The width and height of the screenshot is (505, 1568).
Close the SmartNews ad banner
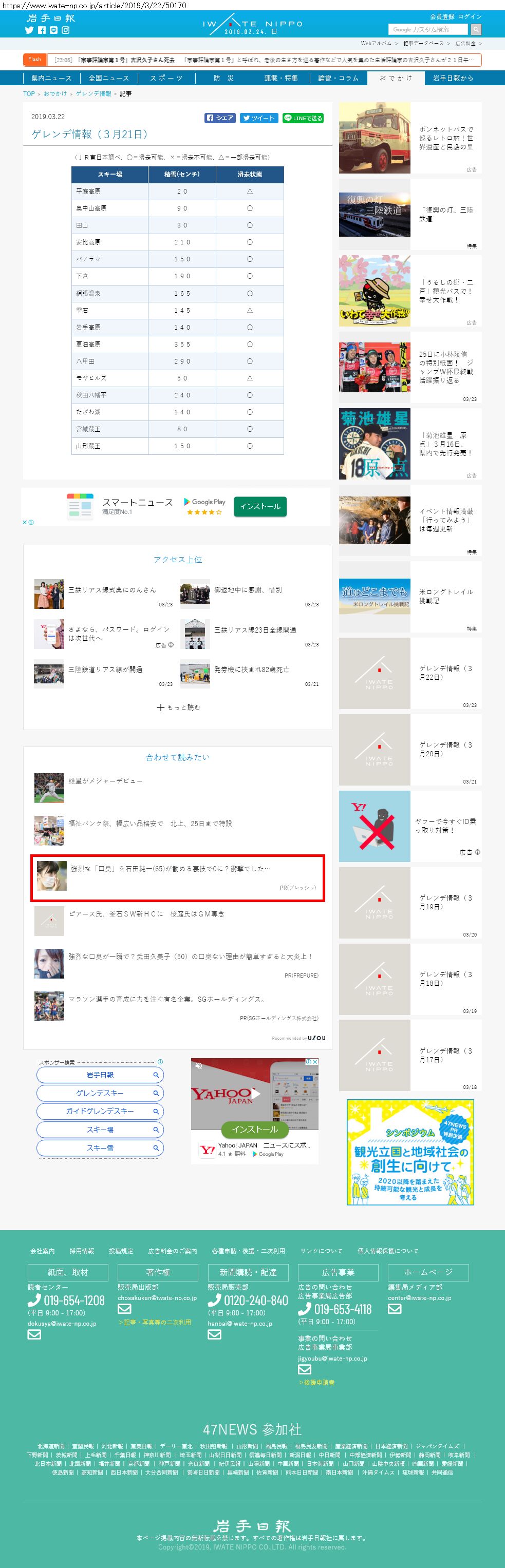click(x=25, y=522)
